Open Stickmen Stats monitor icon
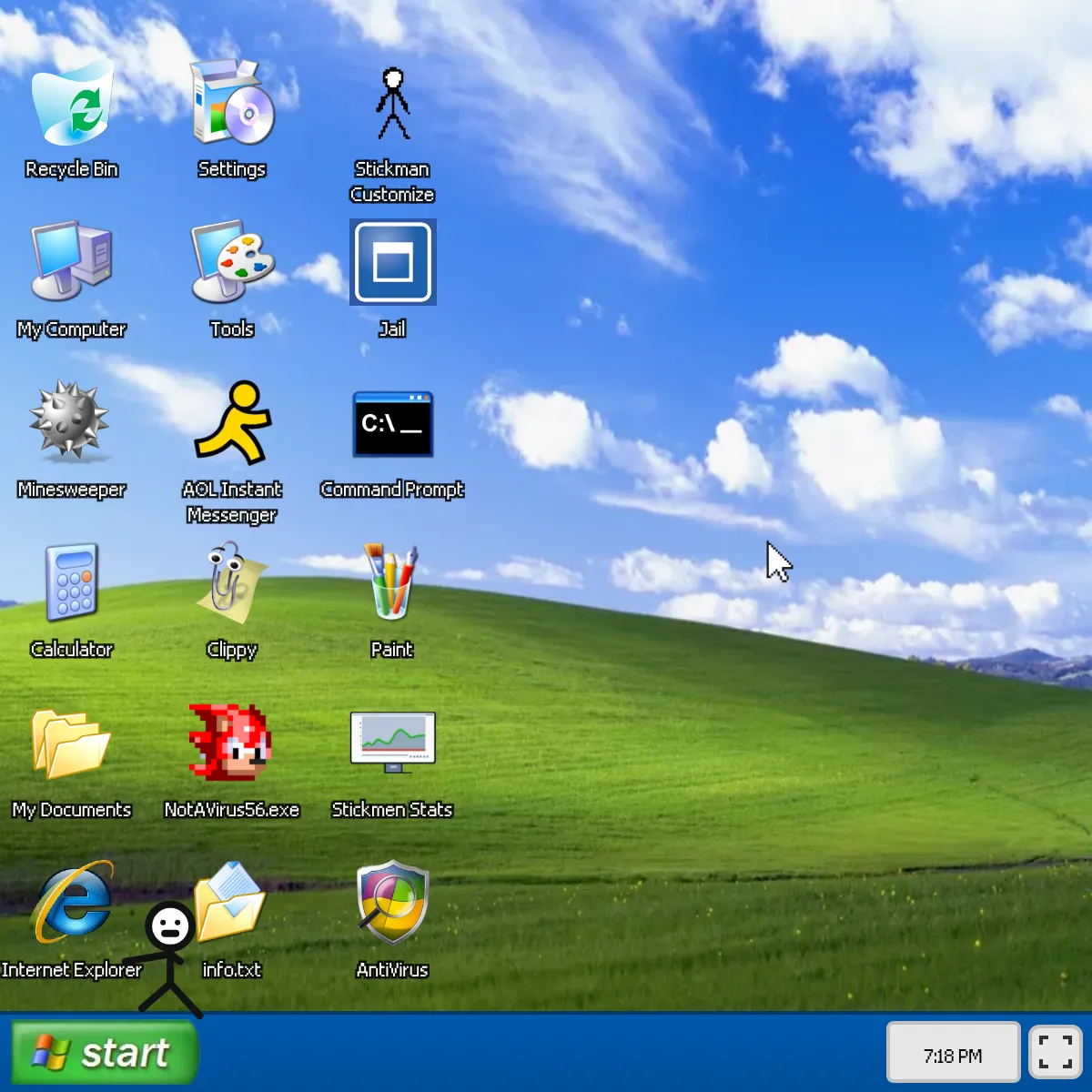Screen dimensions: 1092x1092 point(392,743)
